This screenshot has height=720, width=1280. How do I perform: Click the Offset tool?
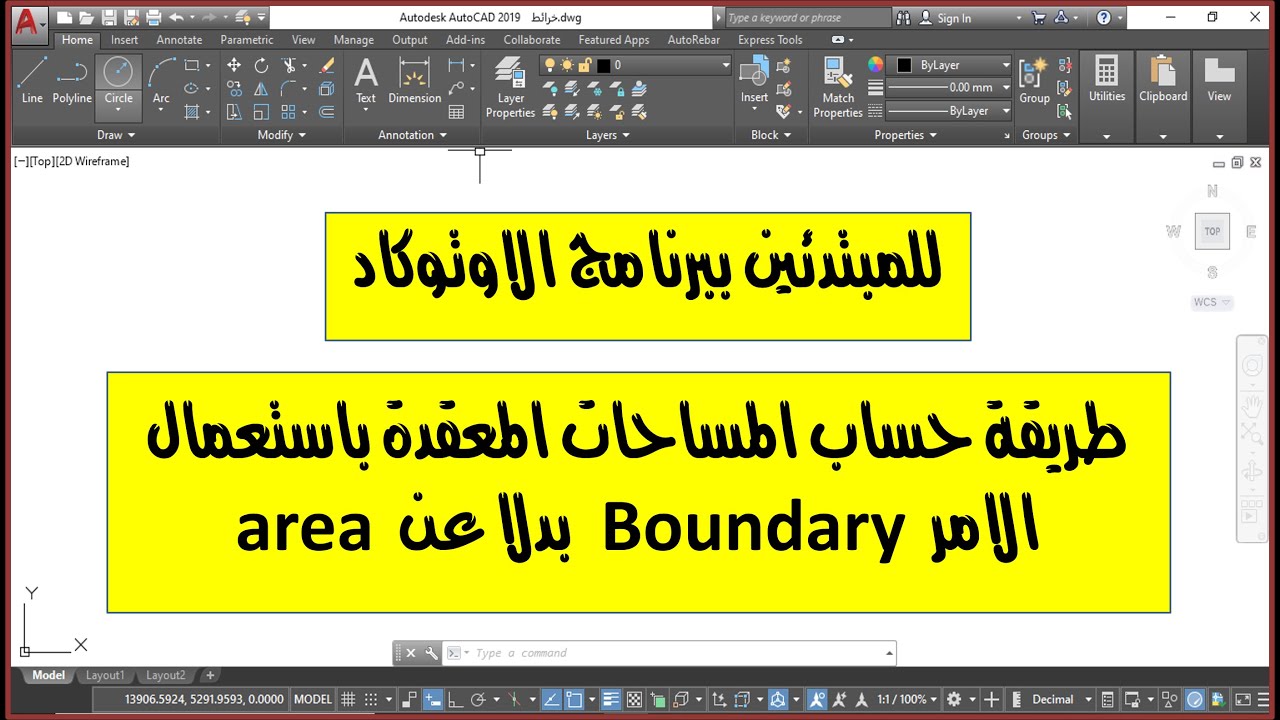[x=326, y=112]
